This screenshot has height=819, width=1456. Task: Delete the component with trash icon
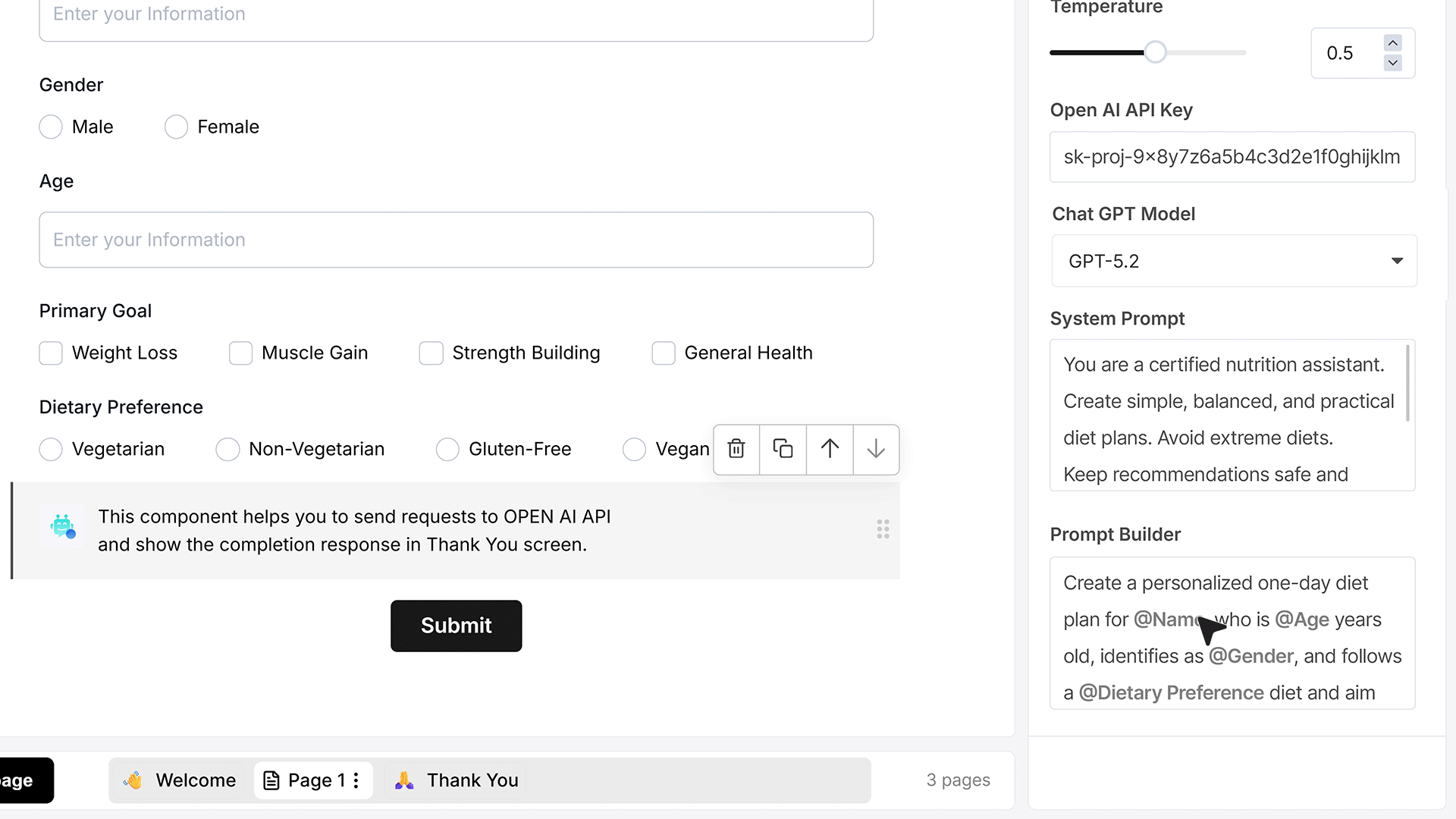[736, 449]
